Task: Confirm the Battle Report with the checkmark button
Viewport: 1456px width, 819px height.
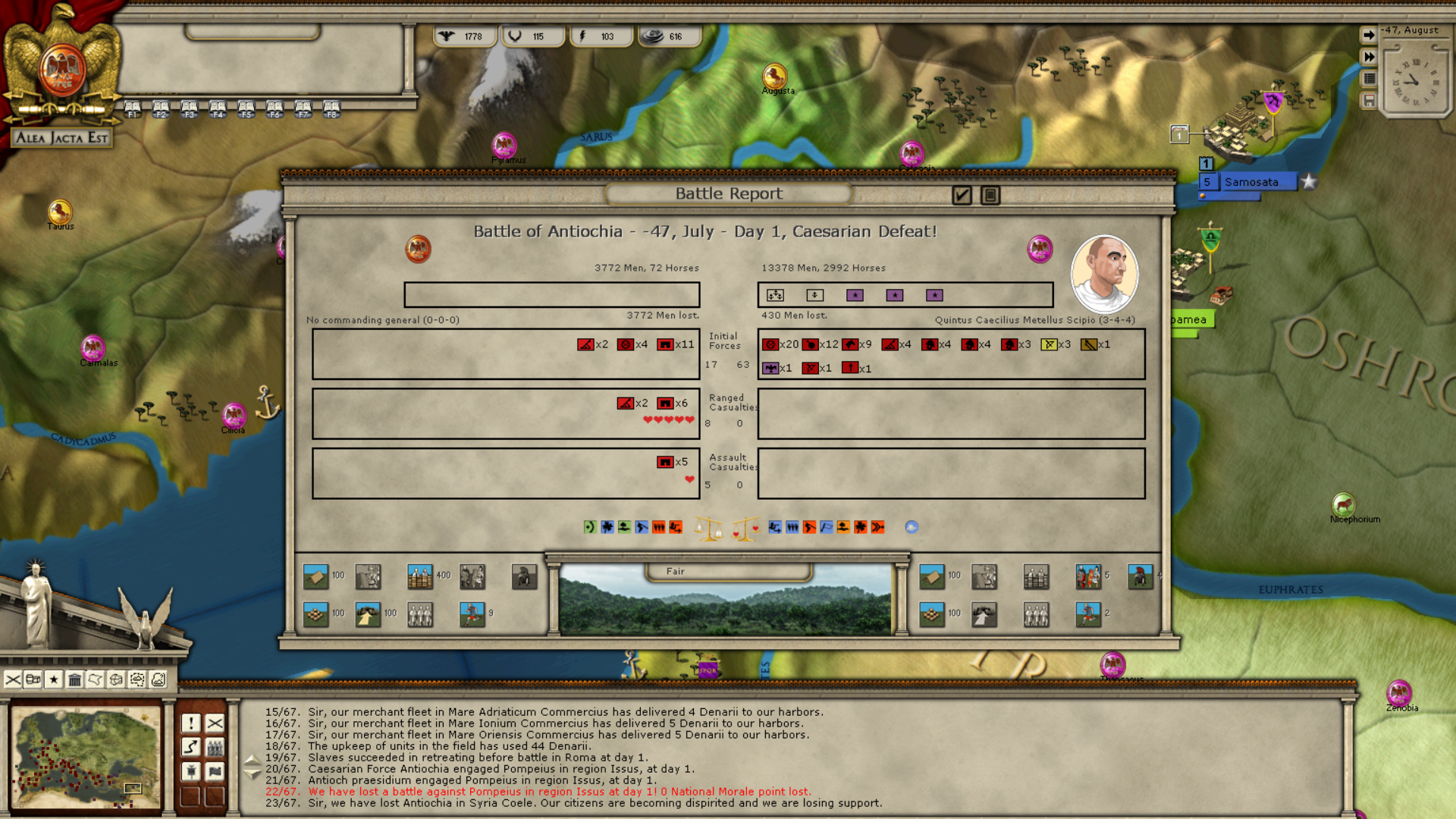Action: [x=962, y=196]
